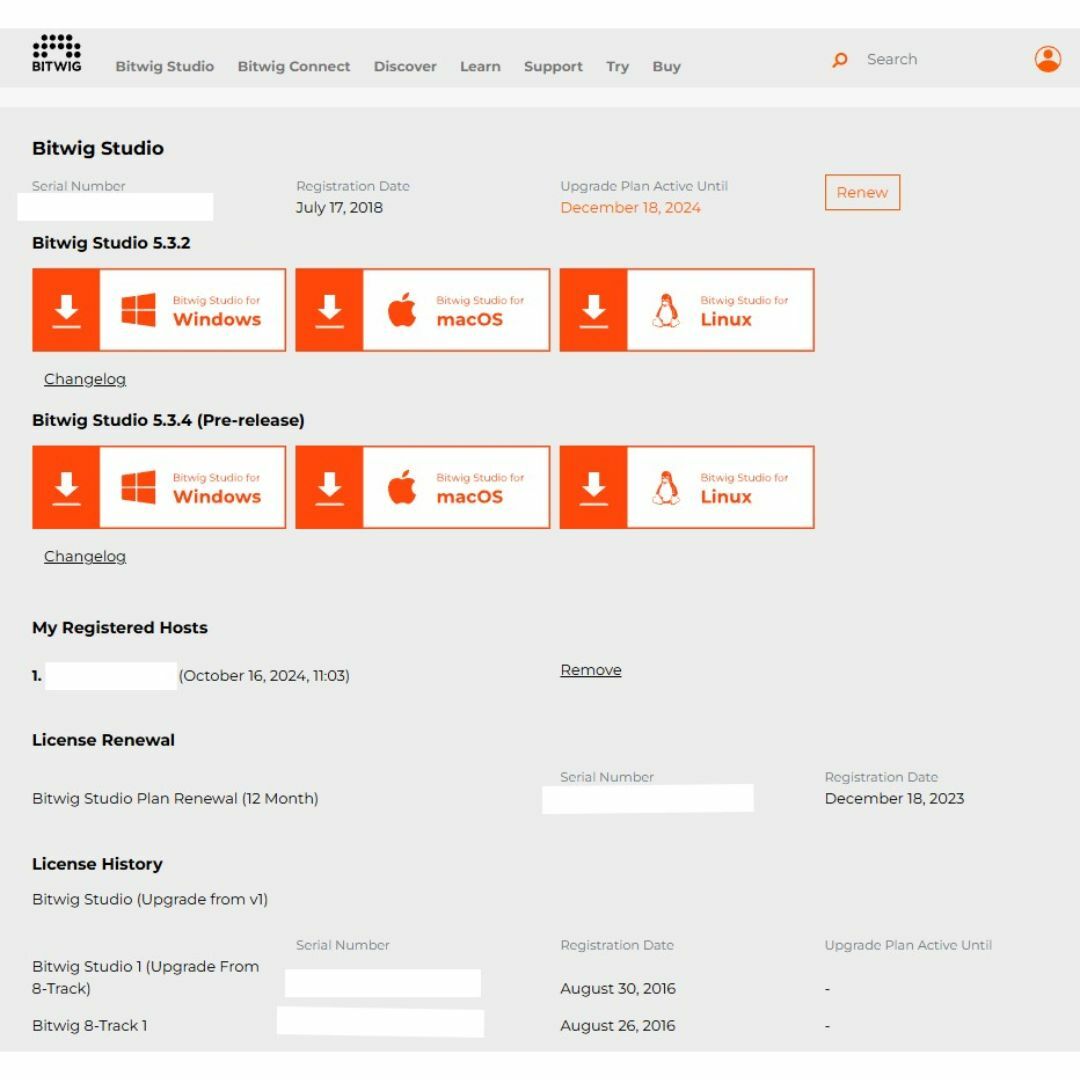Click the "License History" heading
The width and height of the screenshot is (1080, 1080).
pyautogui.click(x=97, y=864)
